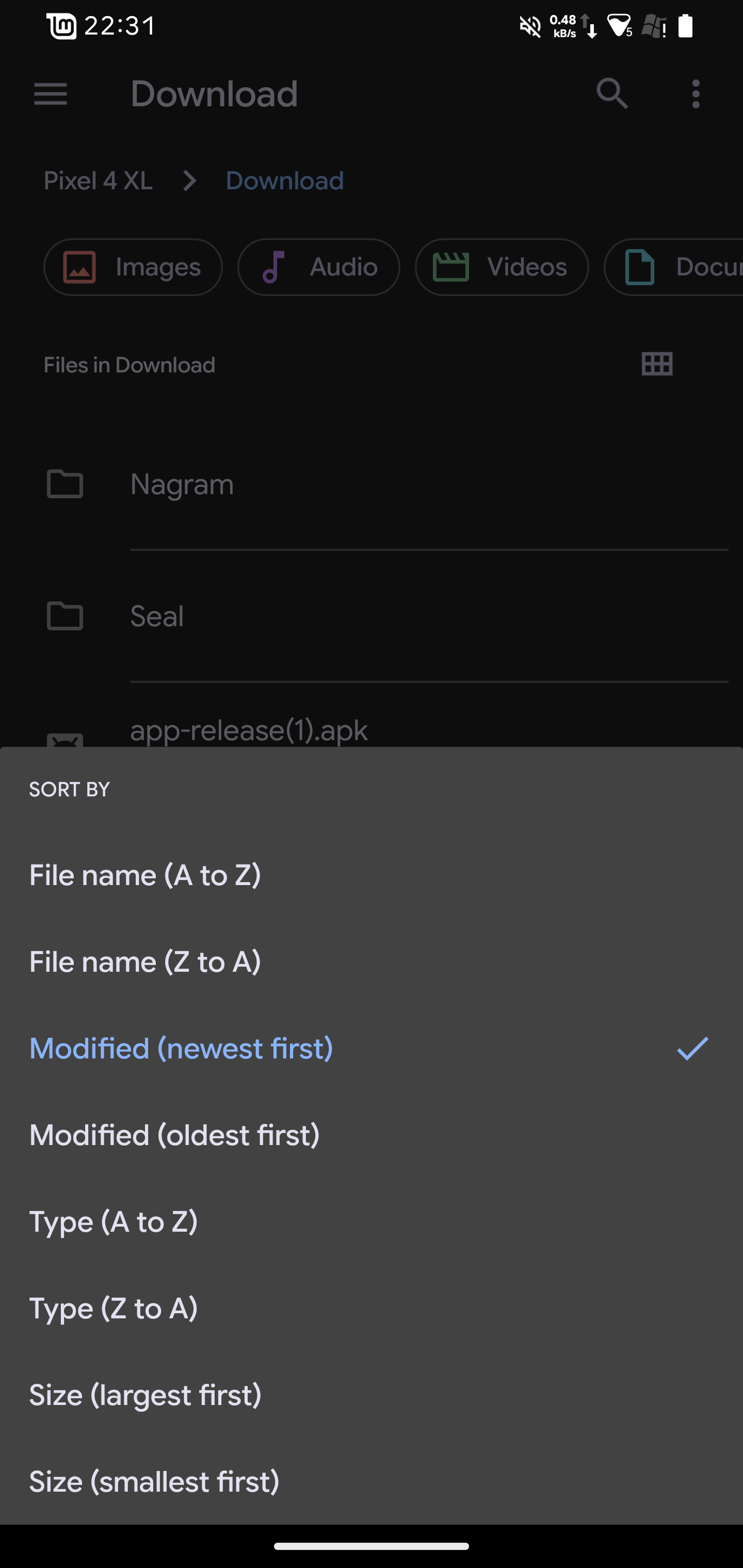Open the three-dot overflow menu
Image resolution: width=743 pixels, height=1568 pixels.
[696, 94]
